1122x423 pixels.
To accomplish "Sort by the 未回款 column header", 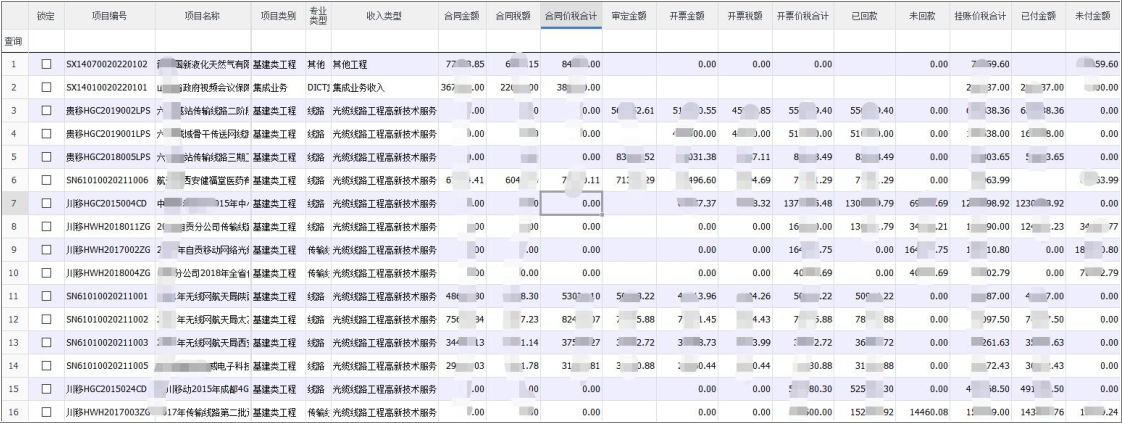I will tap(922, 16).
